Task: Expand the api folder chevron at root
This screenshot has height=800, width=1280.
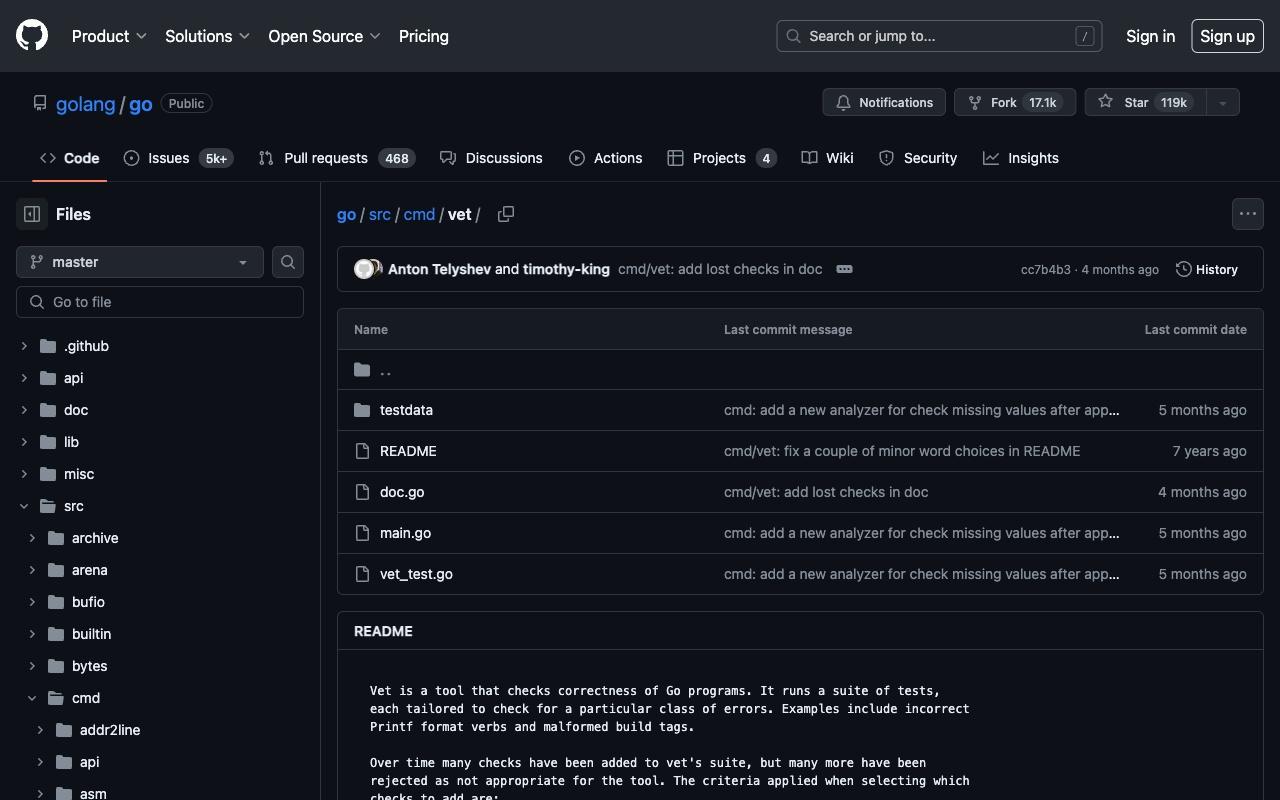Action: point(24,378)
